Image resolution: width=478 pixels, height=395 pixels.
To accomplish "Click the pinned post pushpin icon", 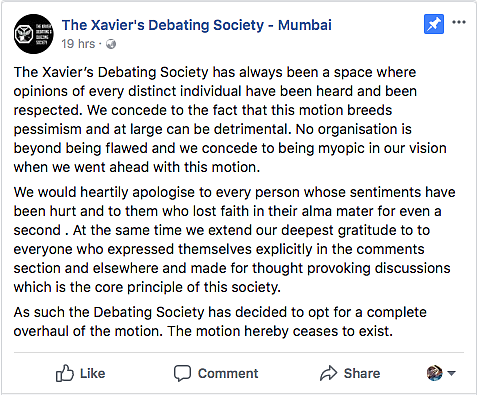I will coord(434,24).
